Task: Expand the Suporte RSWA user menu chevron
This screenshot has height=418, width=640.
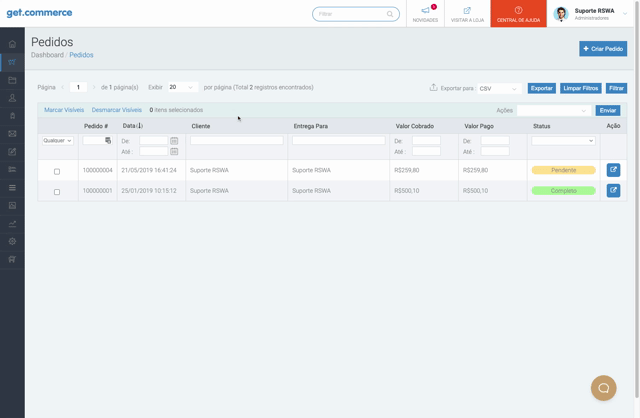Action: coord(624,13)
